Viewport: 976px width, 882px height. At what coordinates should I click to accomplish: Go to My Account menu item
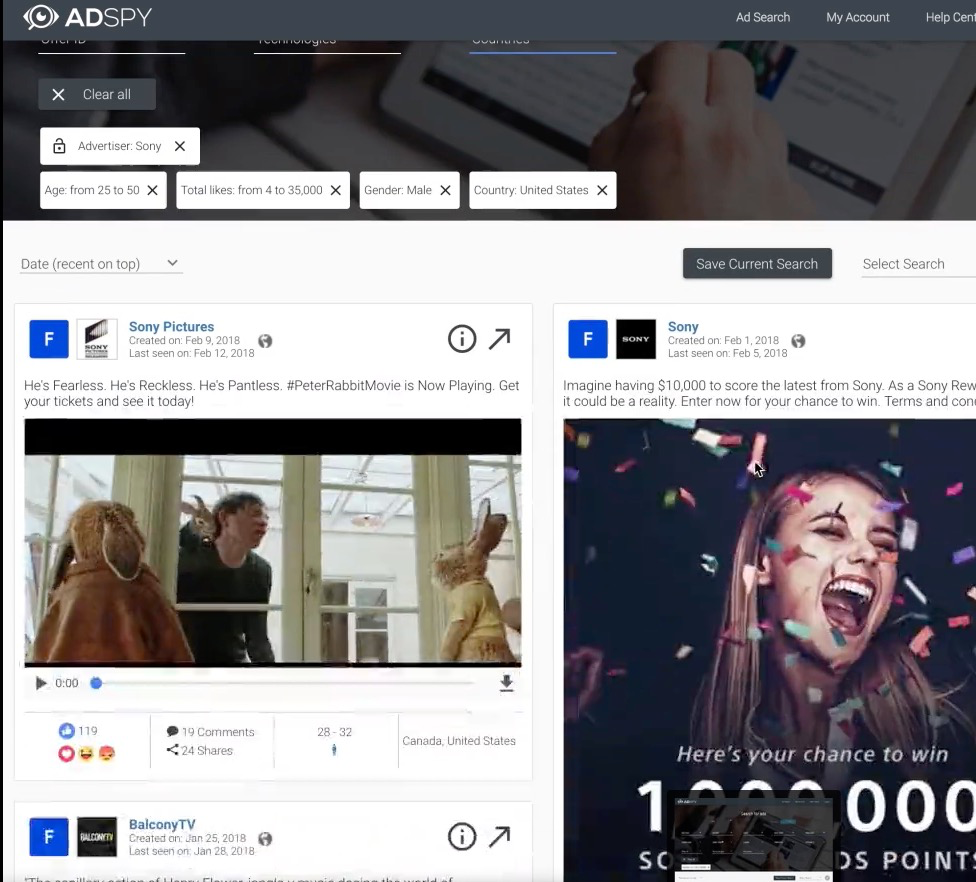point(857,17)
